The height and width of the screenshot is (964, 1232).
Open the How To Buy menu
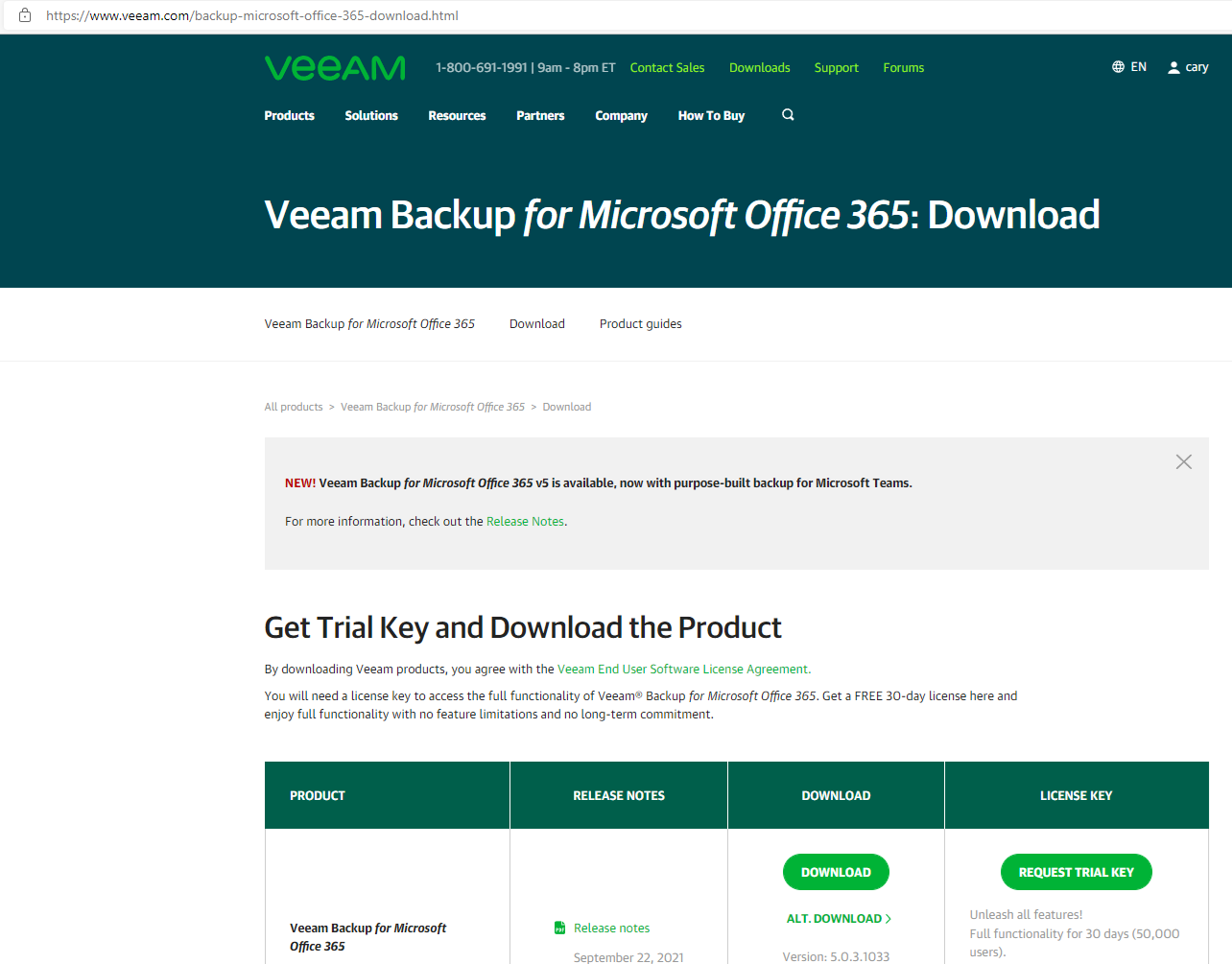711,116
